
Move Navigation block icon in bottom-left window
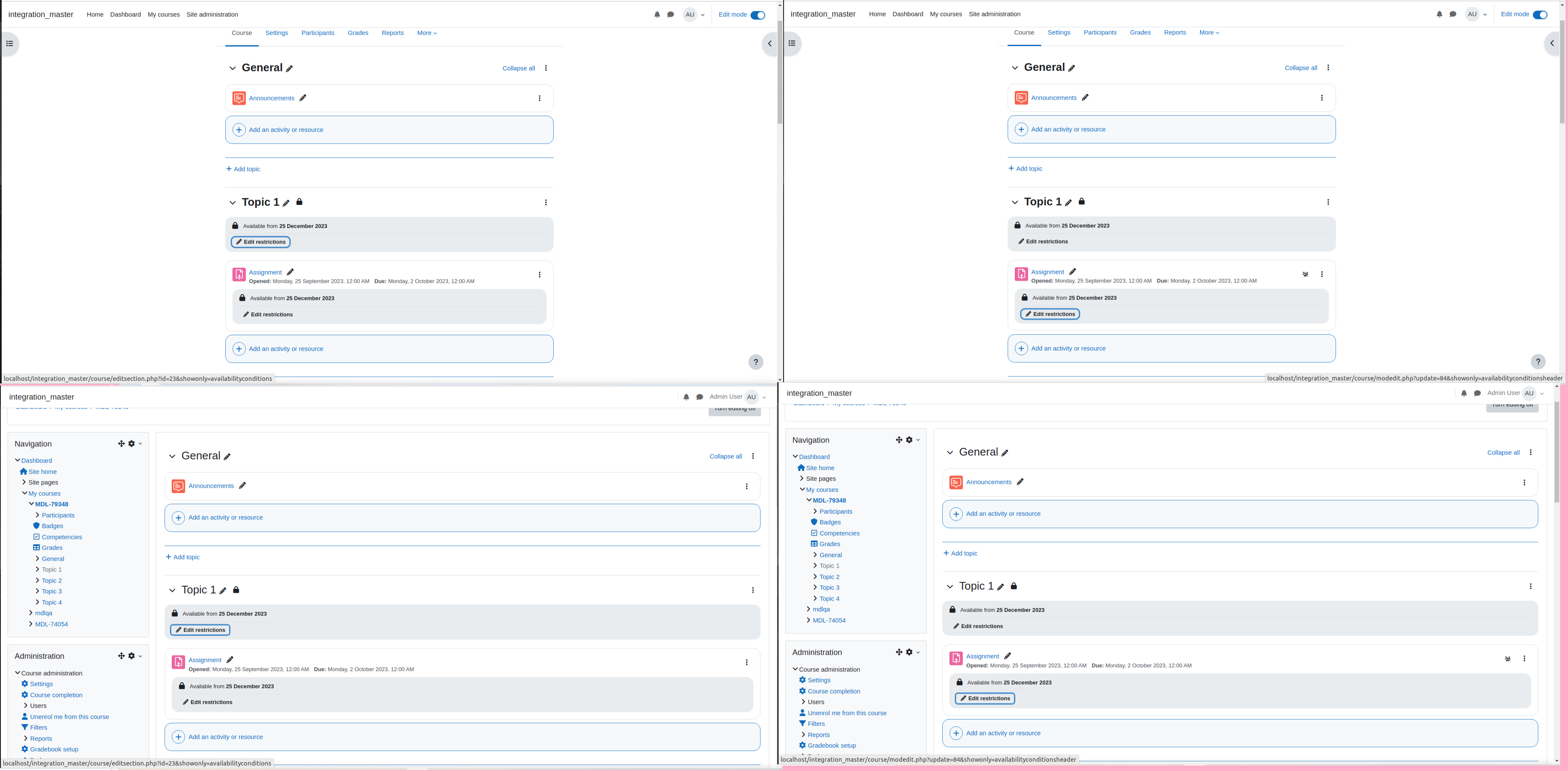121,444
